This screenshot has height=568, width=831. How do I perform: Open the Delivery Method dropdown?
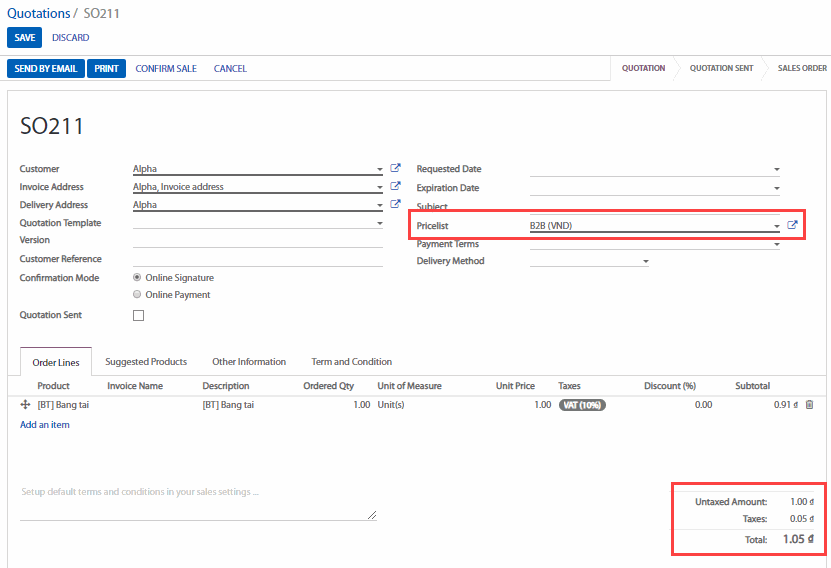tap(645, 262)
